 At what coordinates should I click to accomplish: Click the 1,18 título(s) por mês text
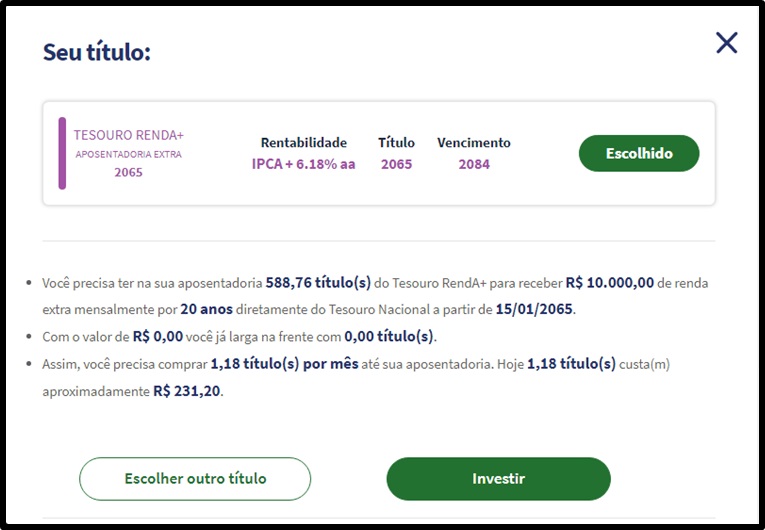[x=284, y=364]
